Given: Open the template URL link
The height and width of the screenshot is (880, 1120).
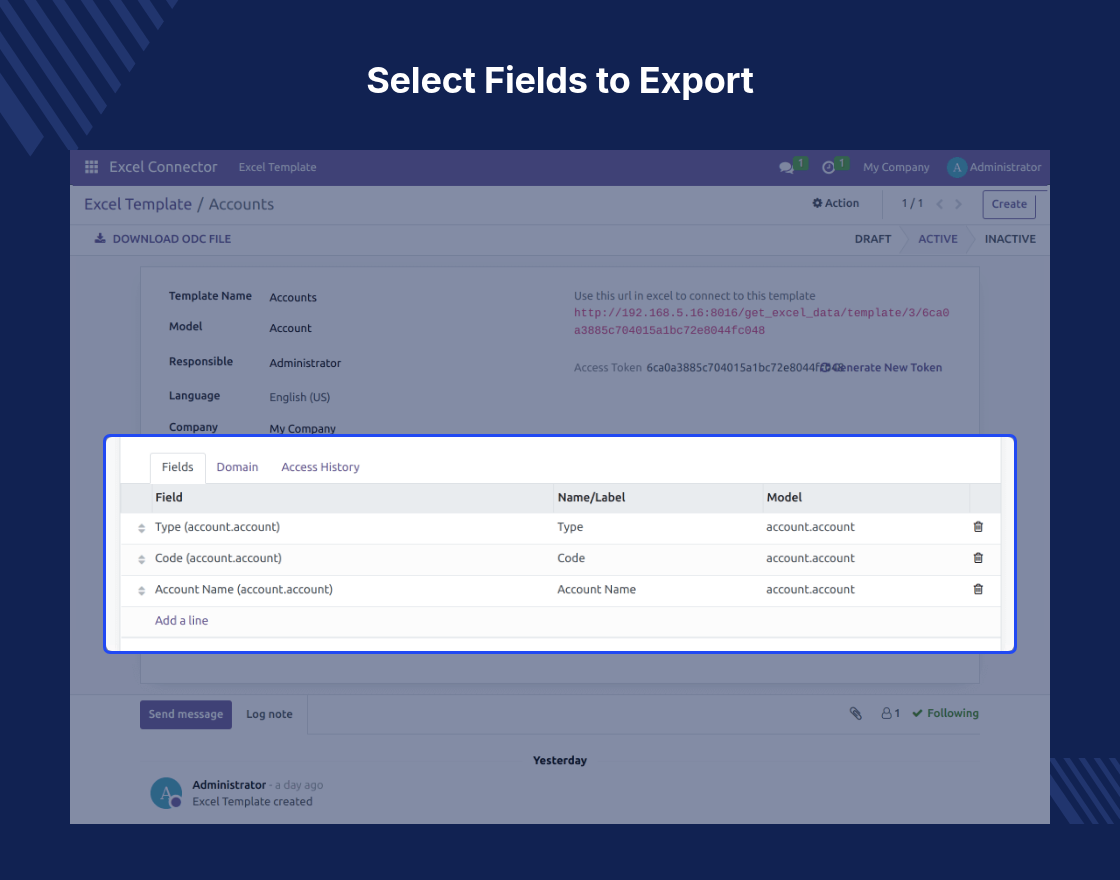Looking at the screenshot, I should 761,321.
